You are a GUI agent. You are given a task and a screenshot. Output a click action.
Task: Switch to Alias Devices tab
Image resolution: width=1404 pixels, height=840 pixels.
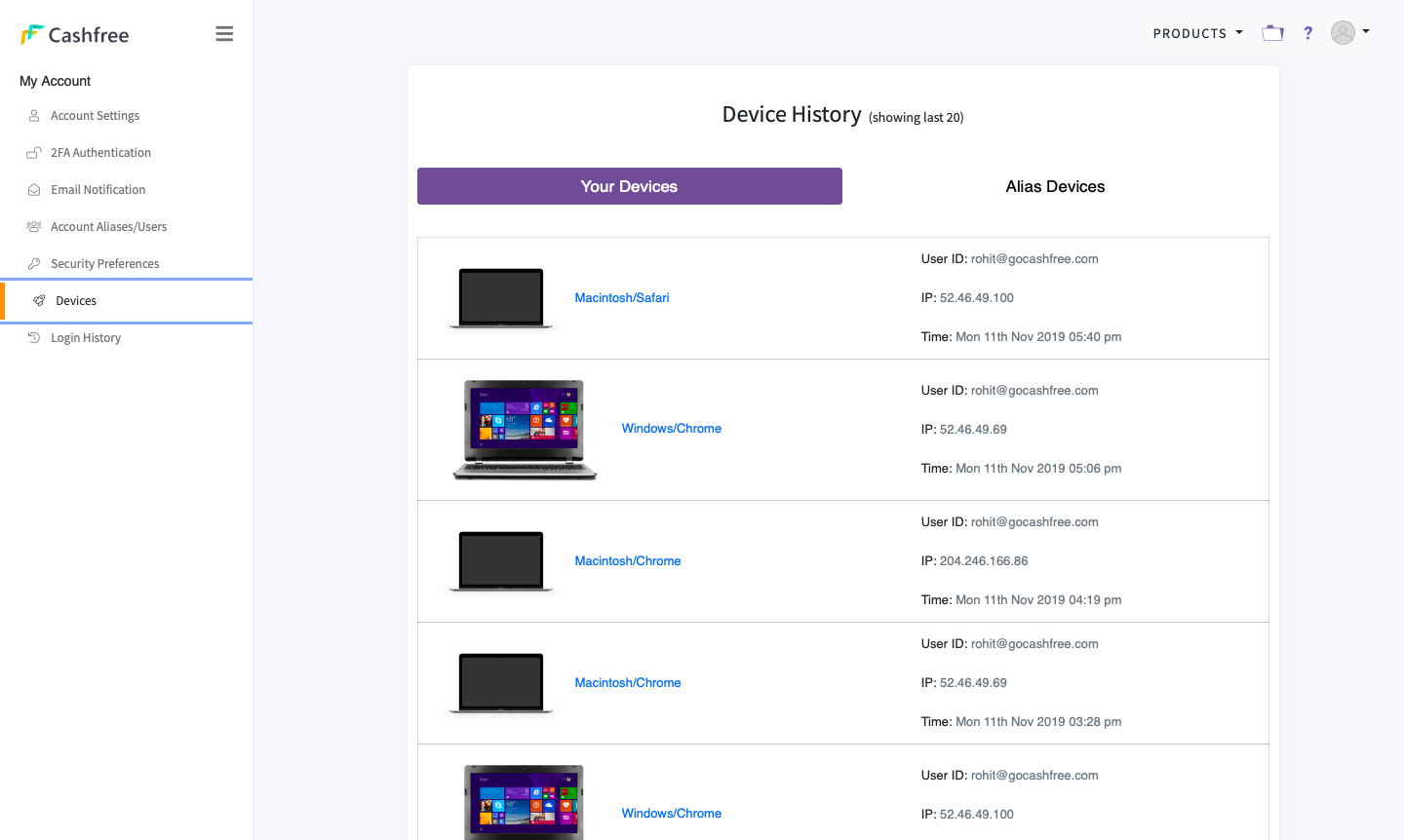[1056, 186]
